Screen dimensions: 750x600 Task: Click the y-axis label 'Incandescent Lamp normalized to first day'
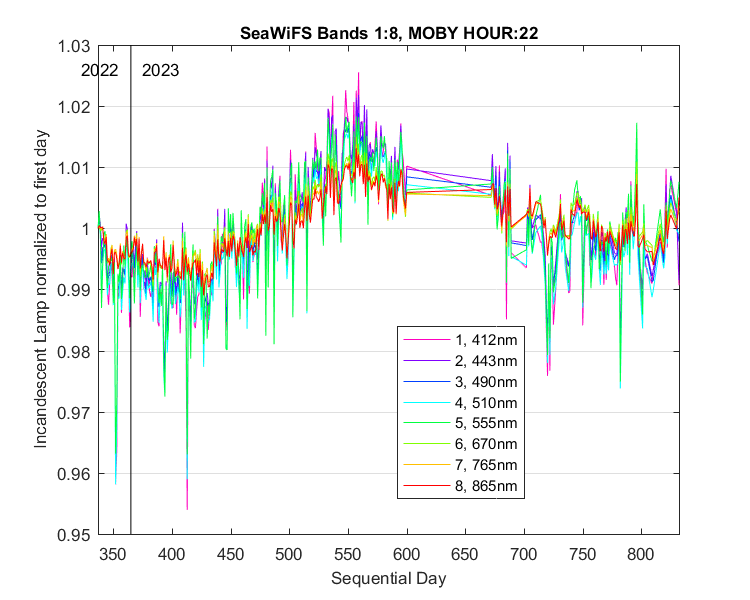coord(41,289)
